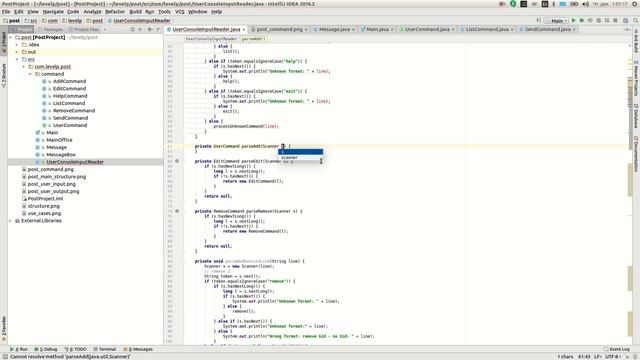
Task: Click the 'levelp' breadcrumb in navigation bar
Action: 75,20
